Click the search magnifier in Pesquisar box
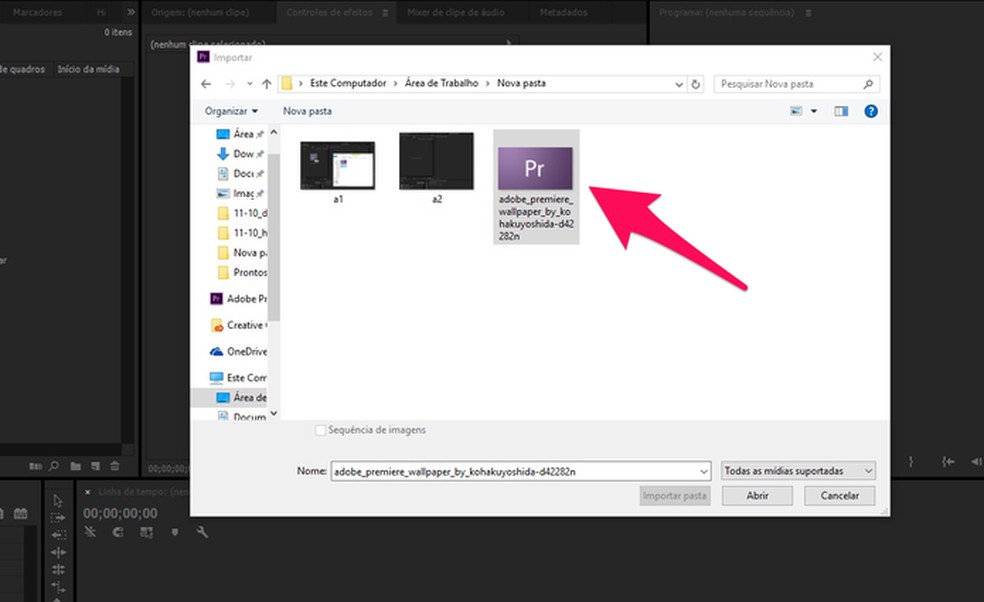 pyautogui.click(x=869, y=83)
